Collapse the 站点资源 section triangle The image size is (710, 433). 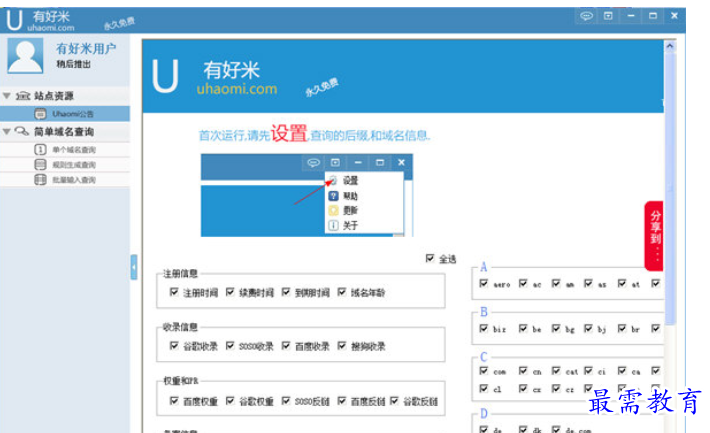[x=7, y=96]
